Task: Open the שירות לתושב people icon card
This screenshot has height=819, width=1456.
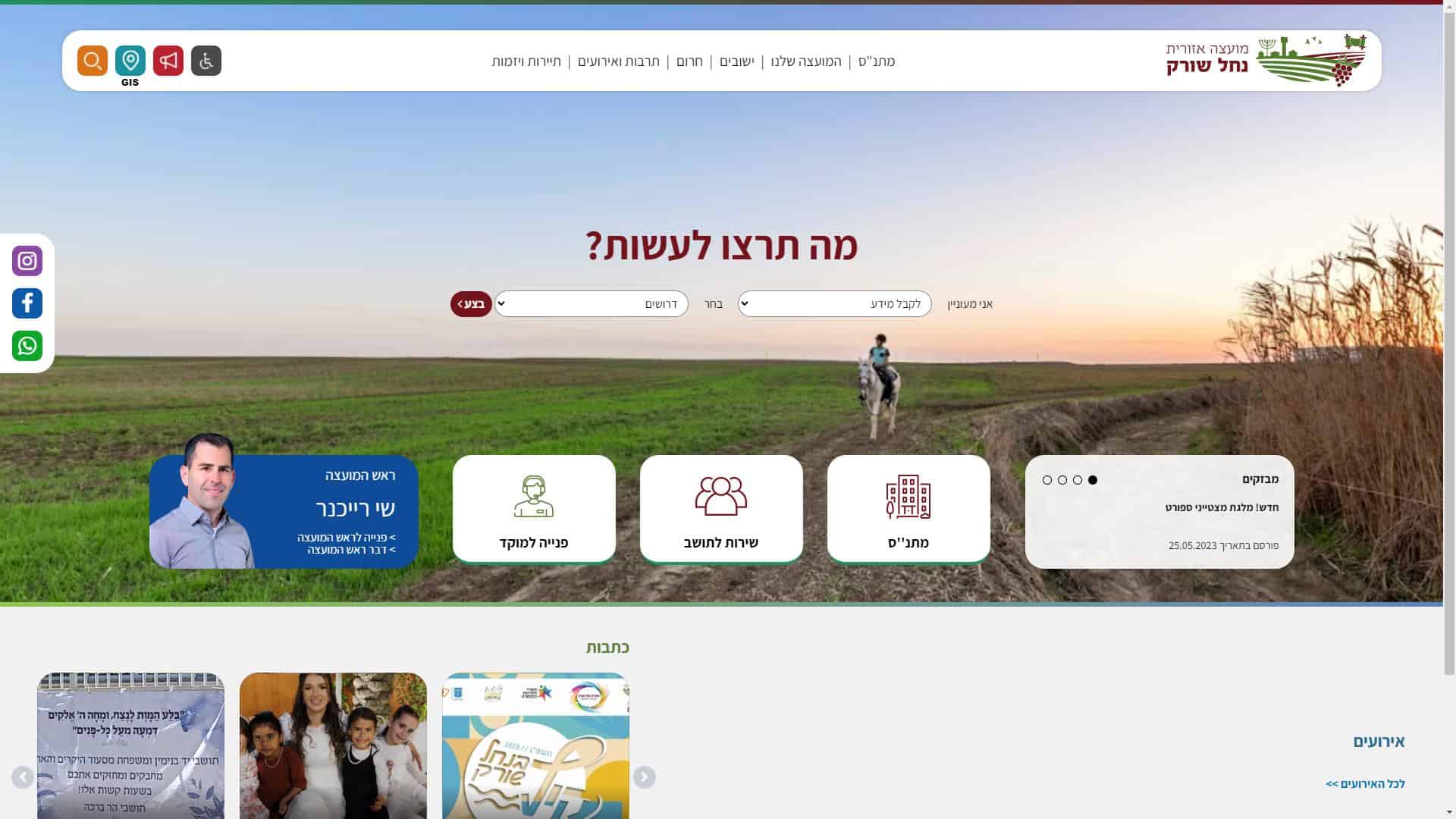Action: [x=721, y=509]
